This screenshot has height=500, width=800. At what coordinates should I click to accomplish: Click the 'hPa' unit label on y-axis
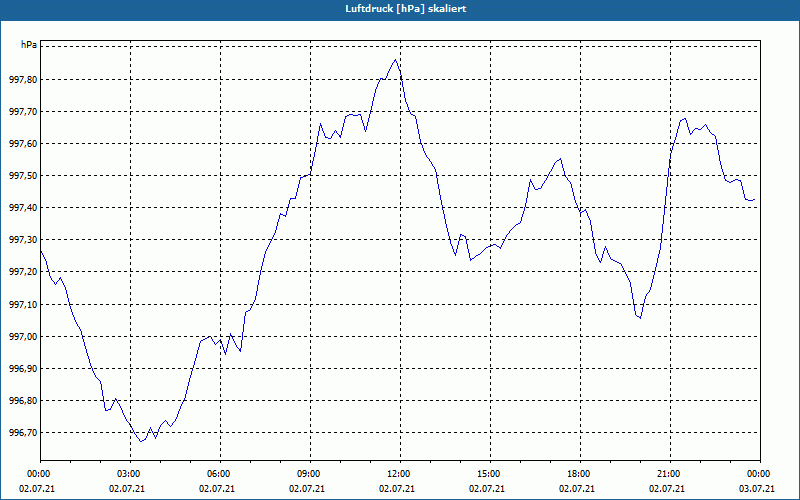(29, 45)
